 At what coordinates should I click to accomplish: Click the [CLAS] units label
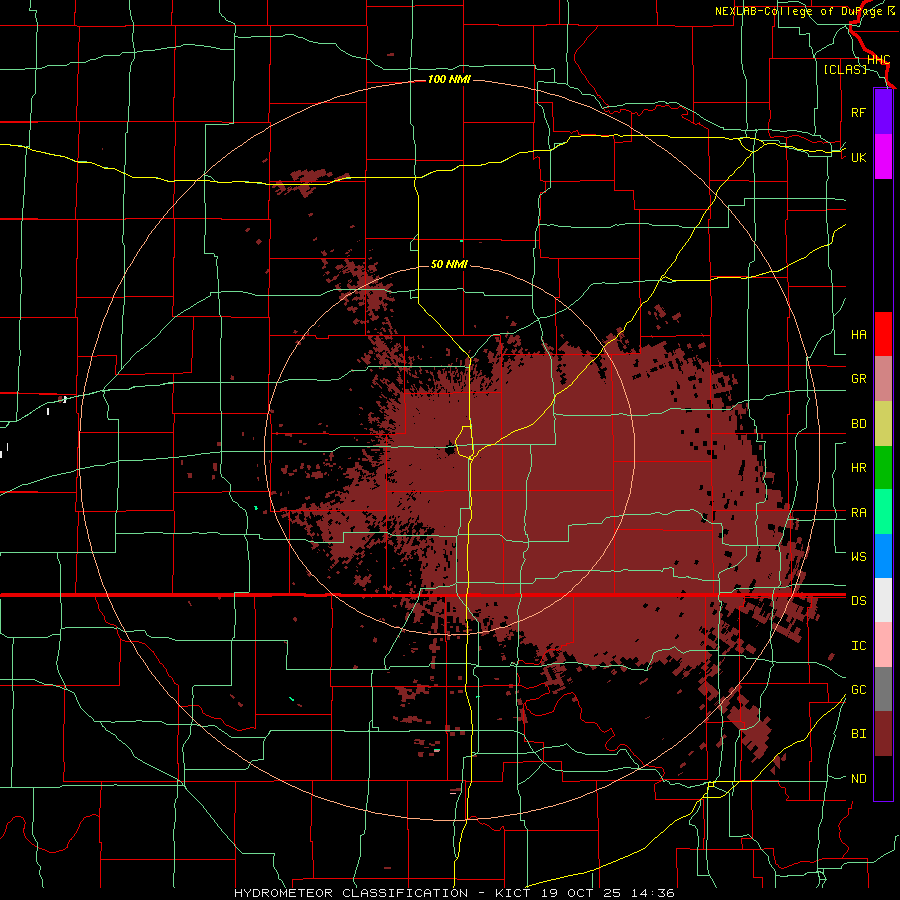pyautogui.click(x=845, y=69)
